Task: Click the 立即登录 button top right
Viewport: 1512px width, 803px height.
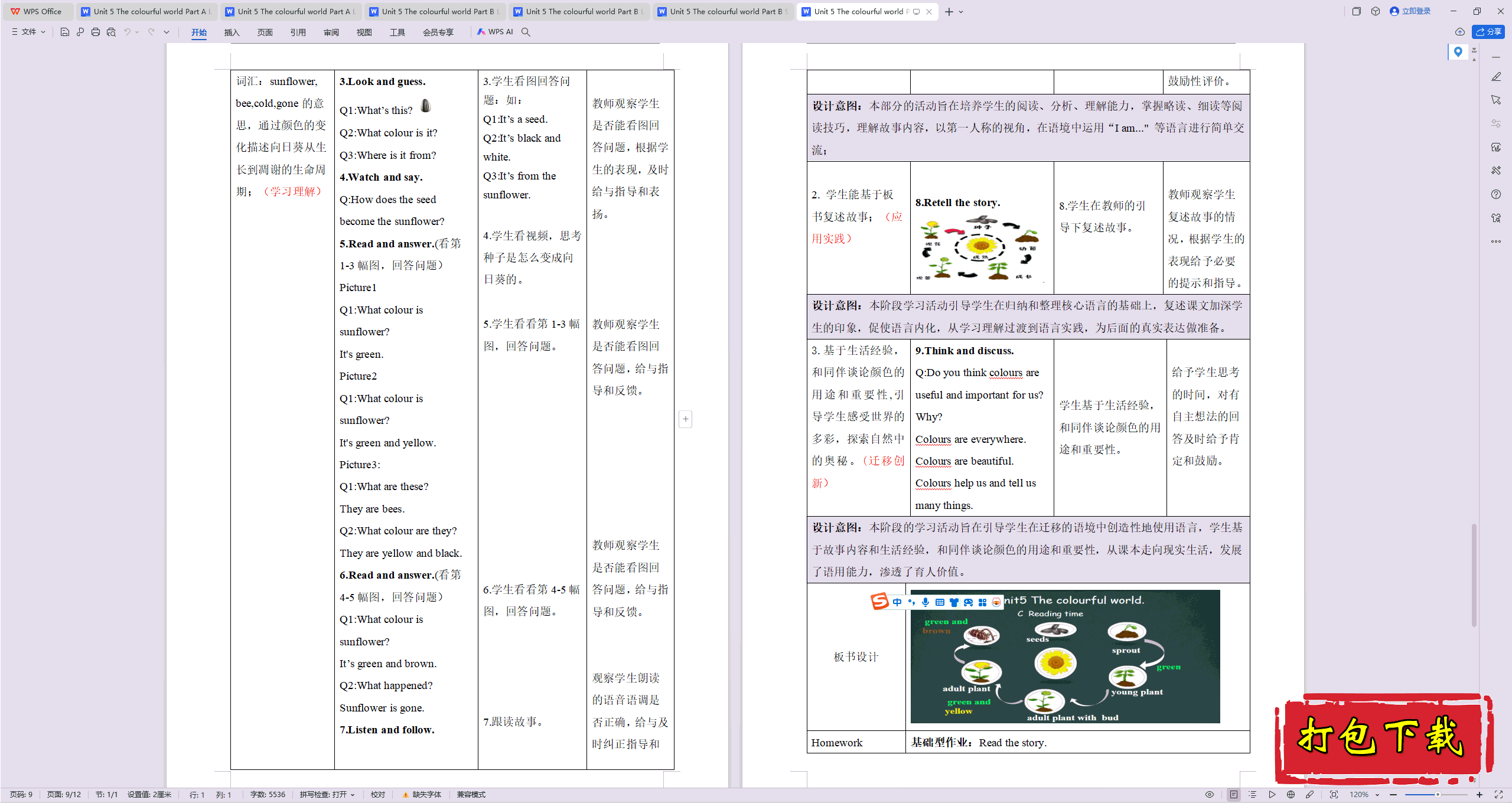Action: [x=1416, y=10]
